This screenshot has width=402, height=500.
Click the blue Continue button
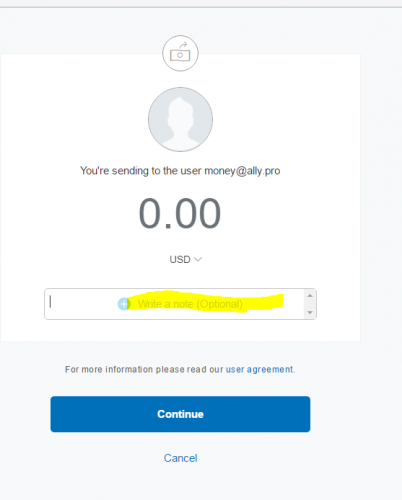coord(180,414)
